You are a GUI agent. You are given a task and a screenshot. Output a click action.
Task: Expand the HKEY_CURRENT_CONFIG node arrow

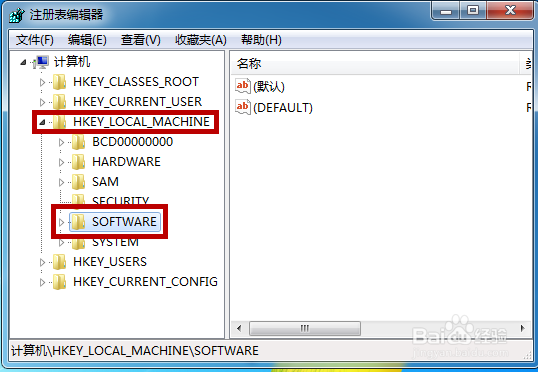click(x=43, y=282)
